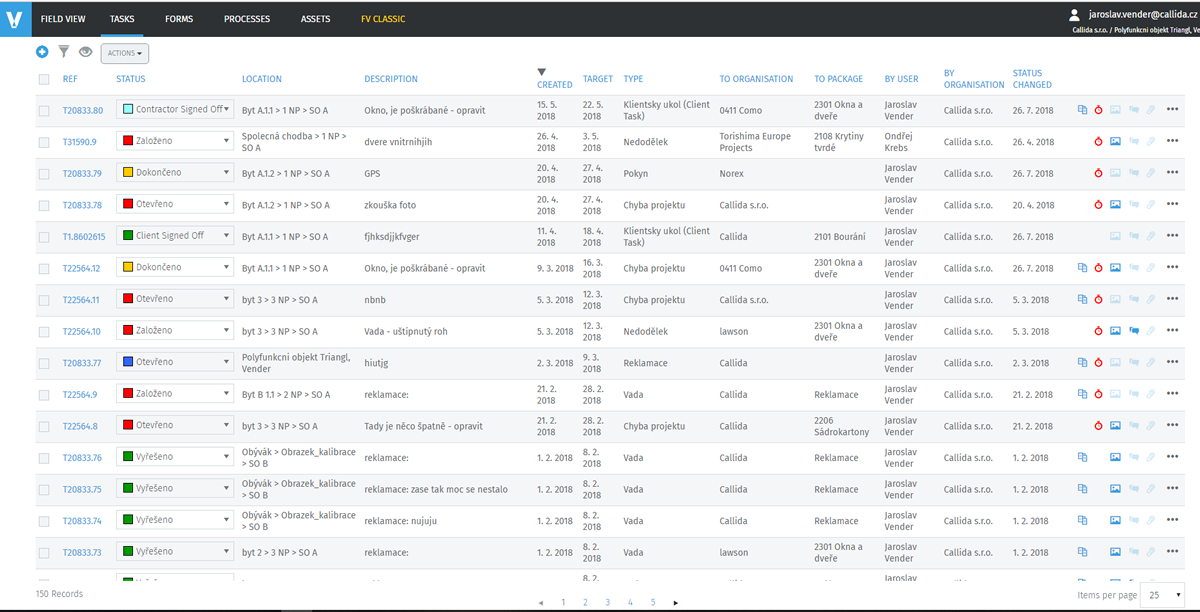
Task: Toggle the eye view options icon
Action: pyautogui.click(x=85, y=52)
